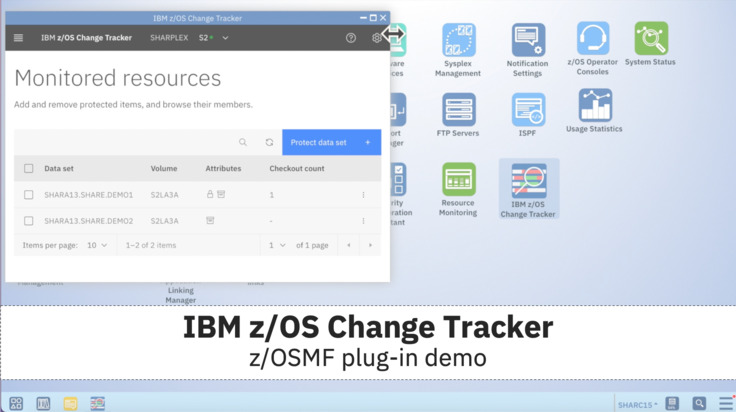736x412 pixels.
Task: Open the settings gear in Change Tracker
Action: pos(376,38)
